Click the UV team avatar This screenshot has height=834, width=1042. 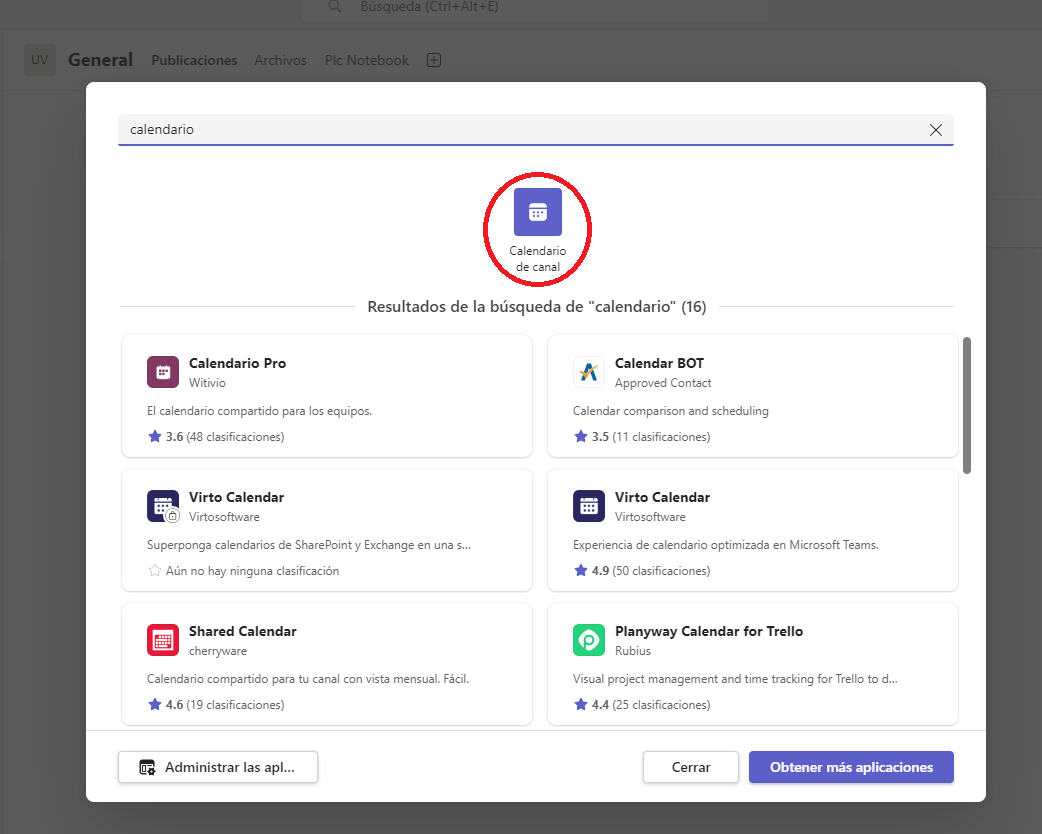40,60
